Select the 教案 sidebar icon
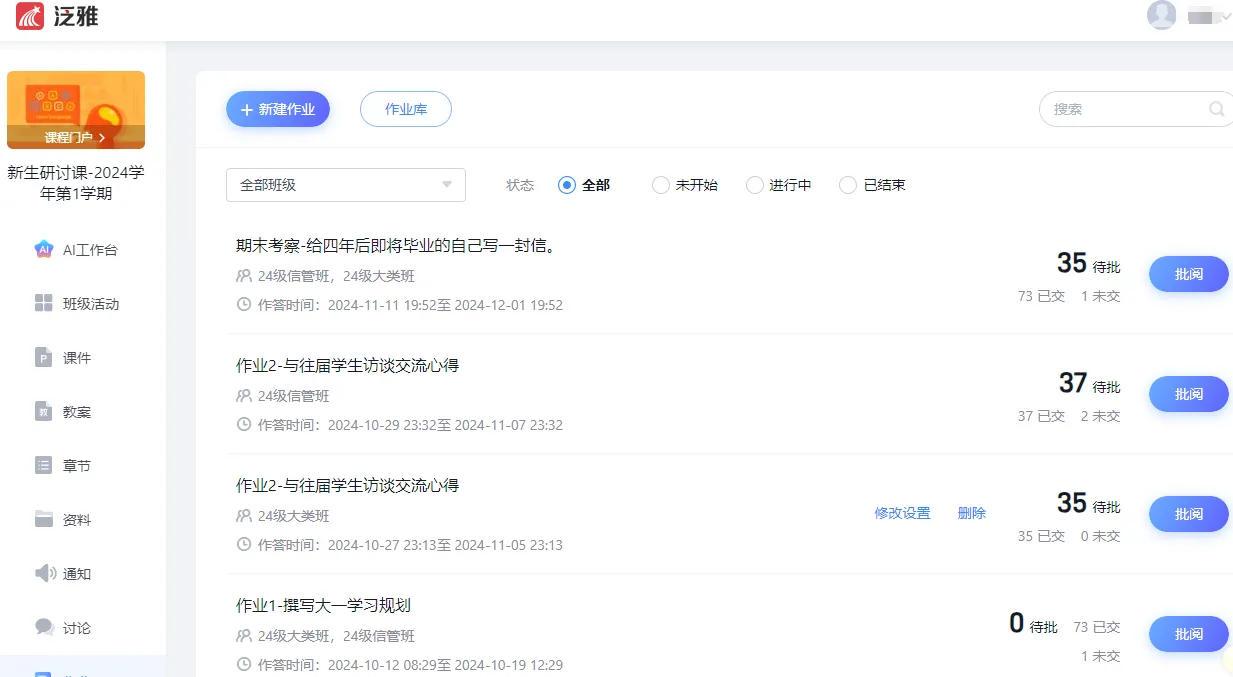The width and height of the screenshot is (1233, 677). [x=44, y=412]
